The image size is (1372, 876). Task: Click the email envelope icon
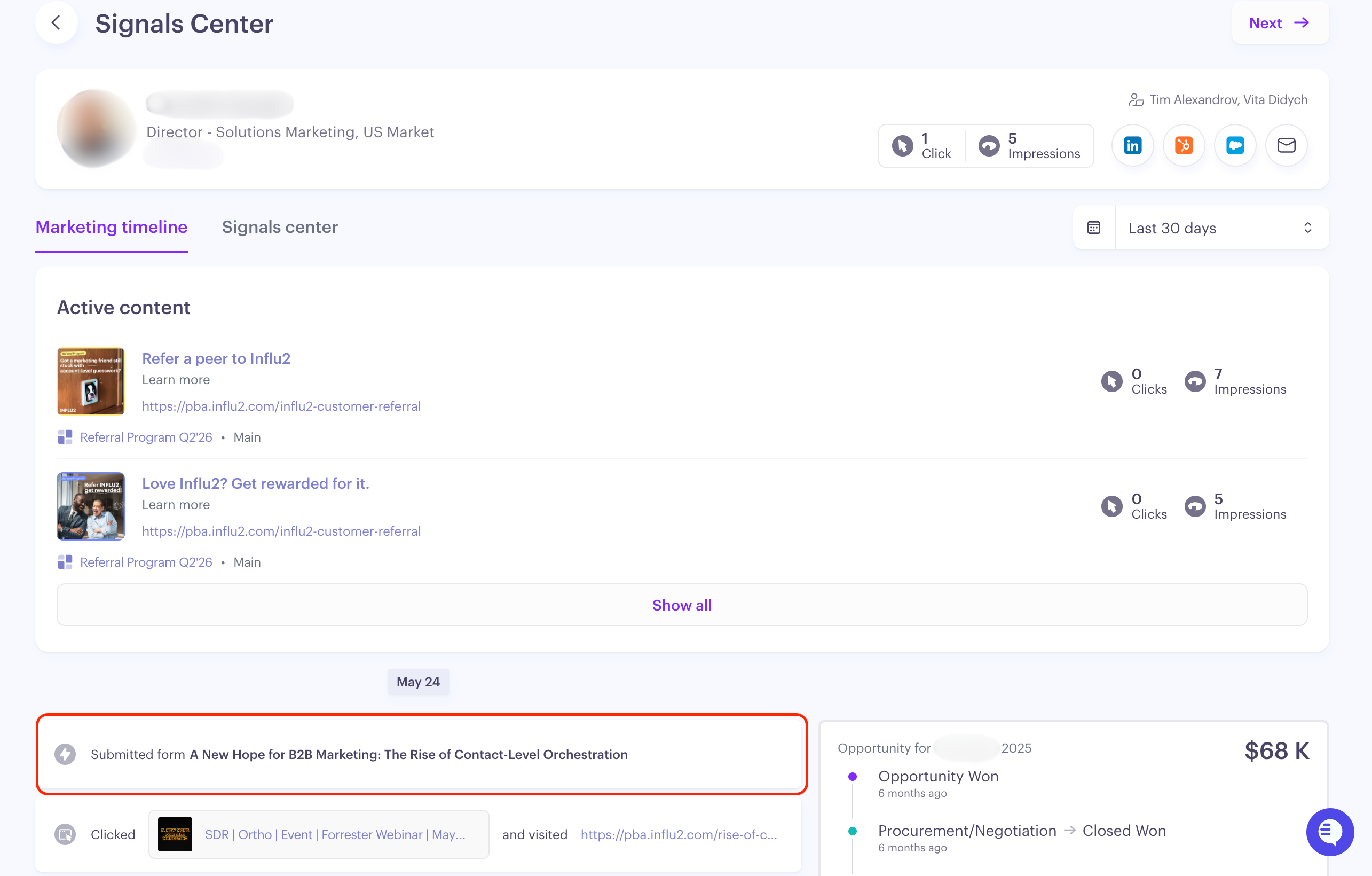[x=1286, y=145]
